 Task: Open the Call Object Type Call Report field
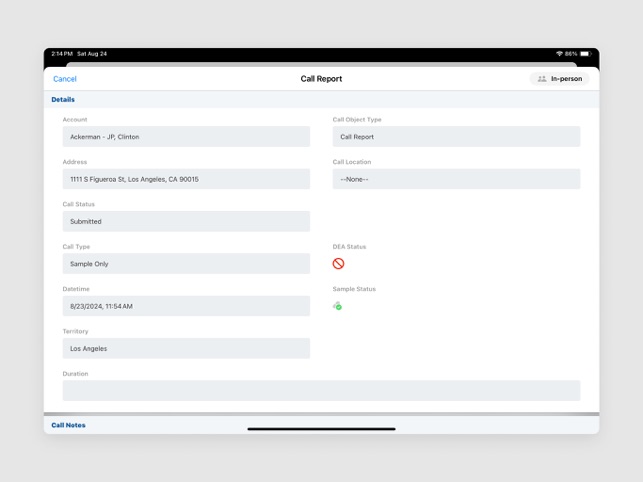click(x=456, y=137)
